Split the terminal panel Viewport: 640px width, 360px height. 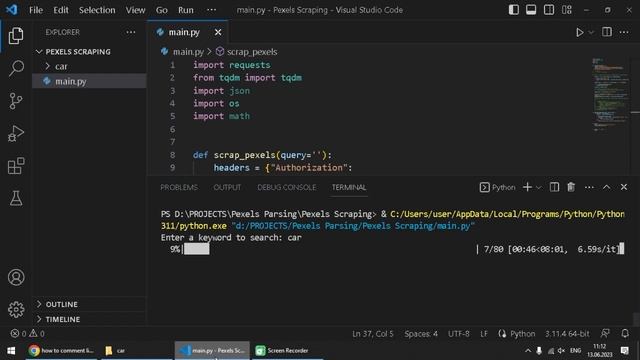point(554,187)
